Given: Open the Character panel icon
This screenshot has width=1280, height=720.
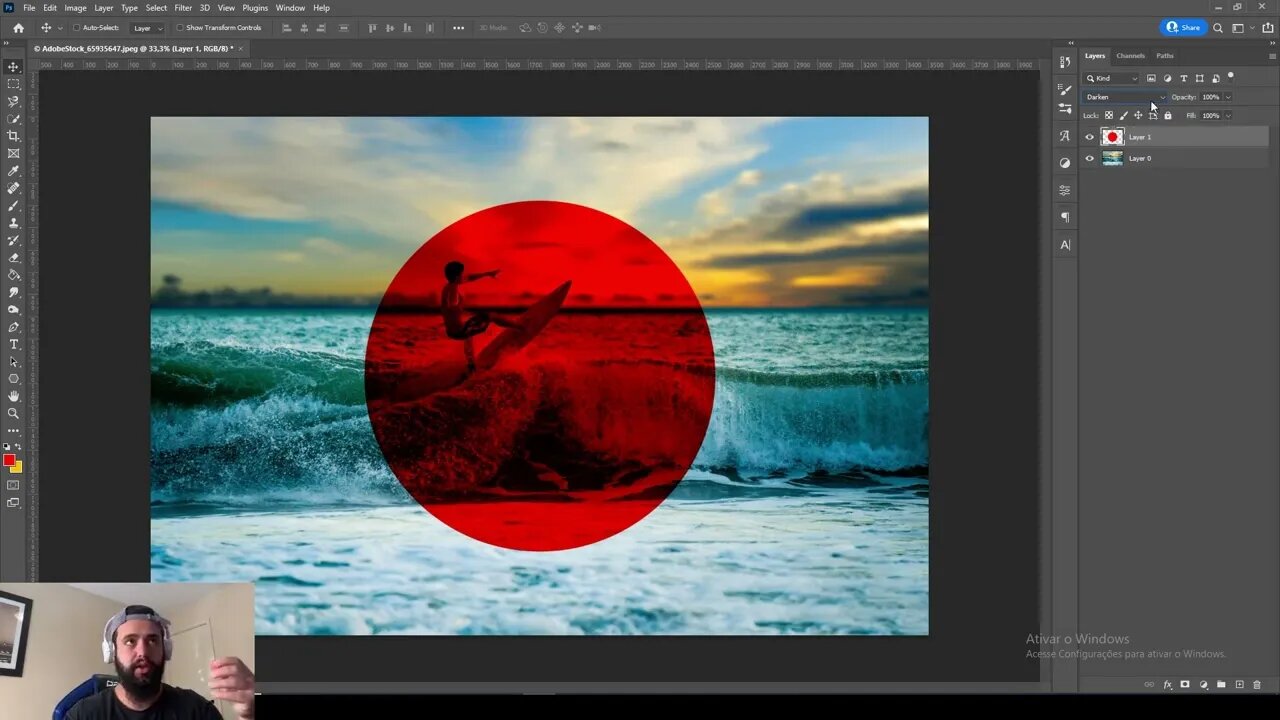Looking at the screenshot, I should (x=1065, y=245).
